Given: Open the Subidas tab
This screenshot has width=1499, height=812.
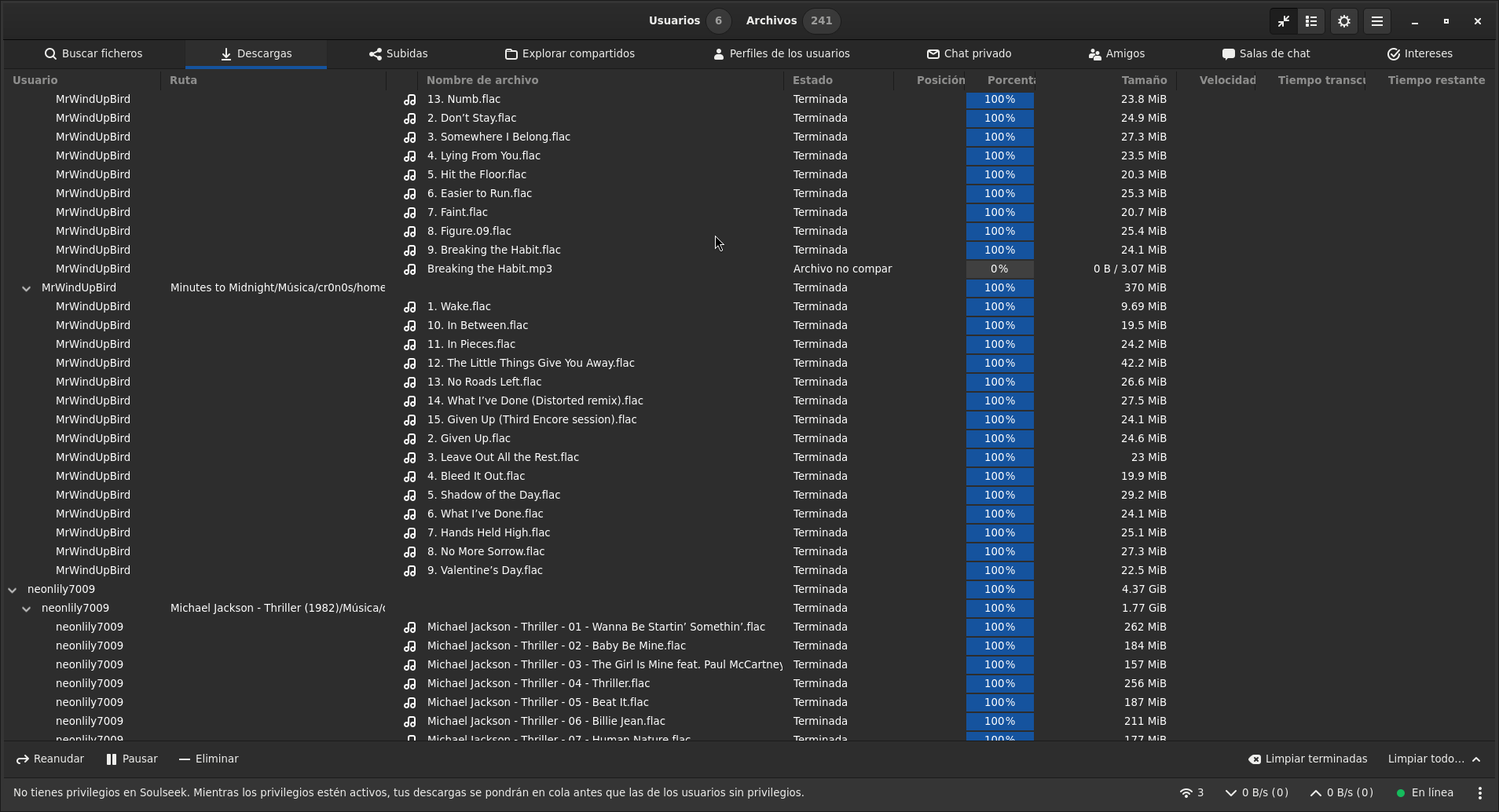Looking at the screenshot, I should (398, 53).
